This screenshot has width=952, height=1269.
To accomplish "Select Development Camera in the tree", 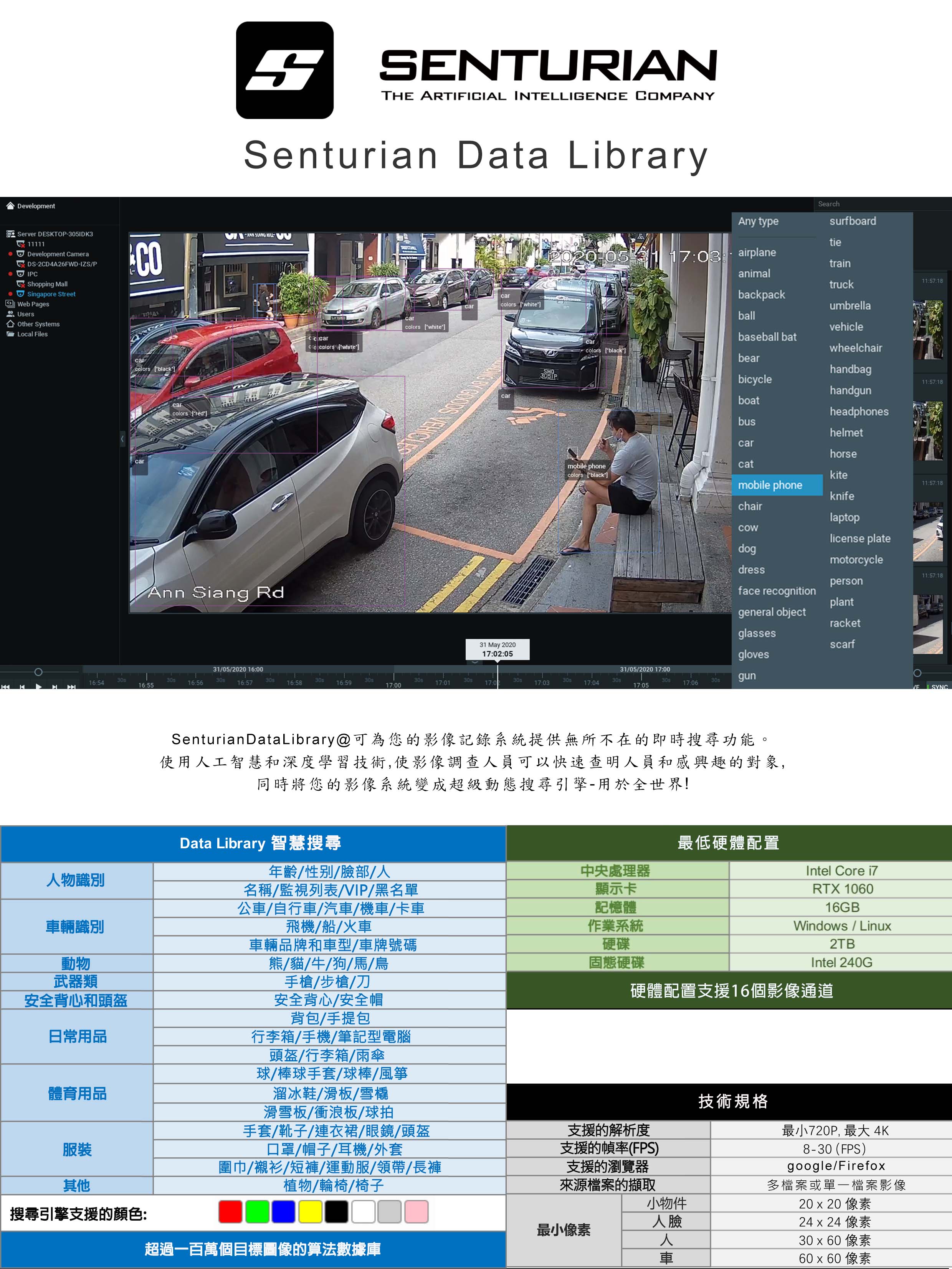I will click(58, 254).
